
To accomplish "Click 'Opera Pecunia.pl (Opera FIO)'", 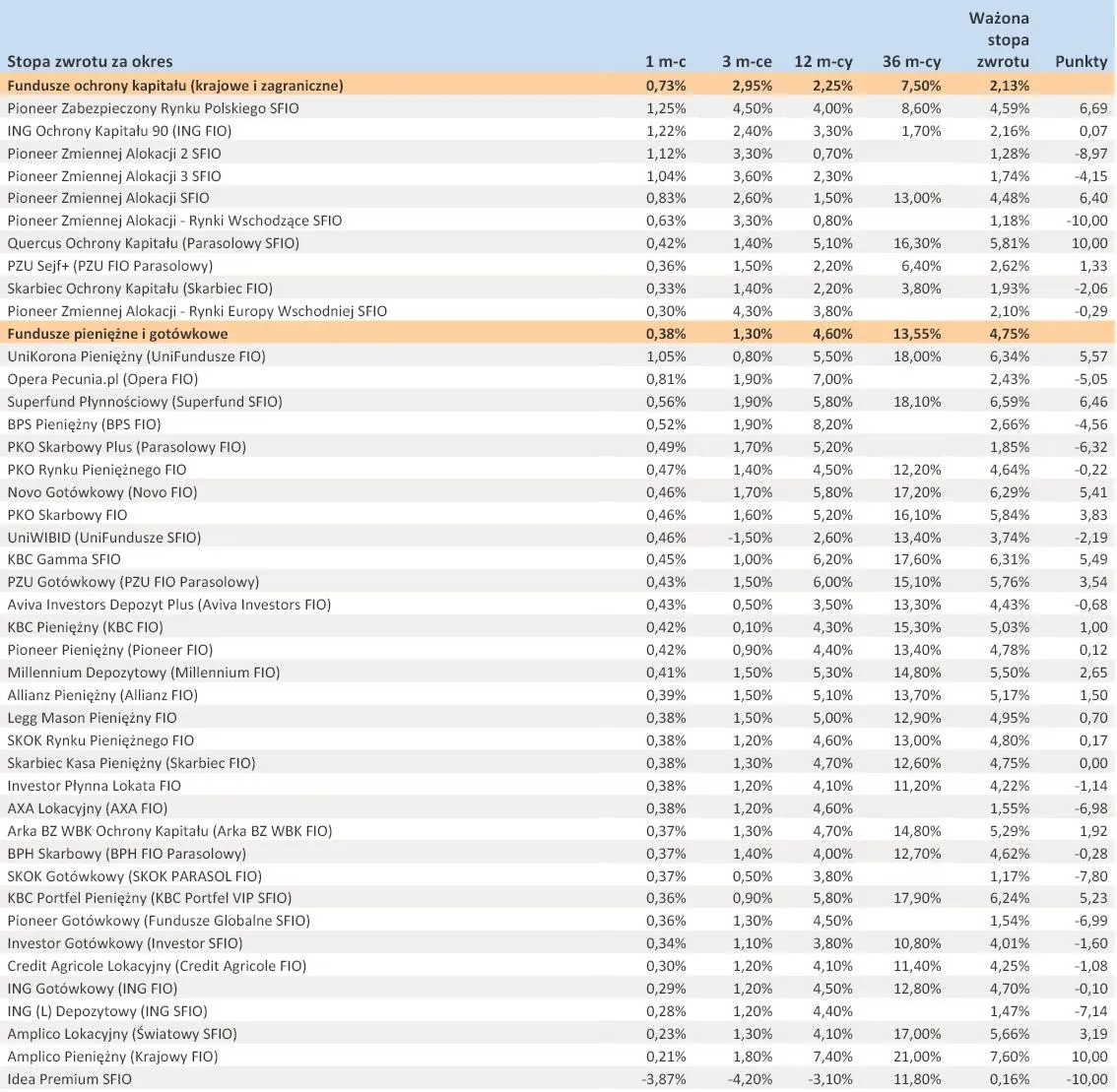I will pos(102,379).
